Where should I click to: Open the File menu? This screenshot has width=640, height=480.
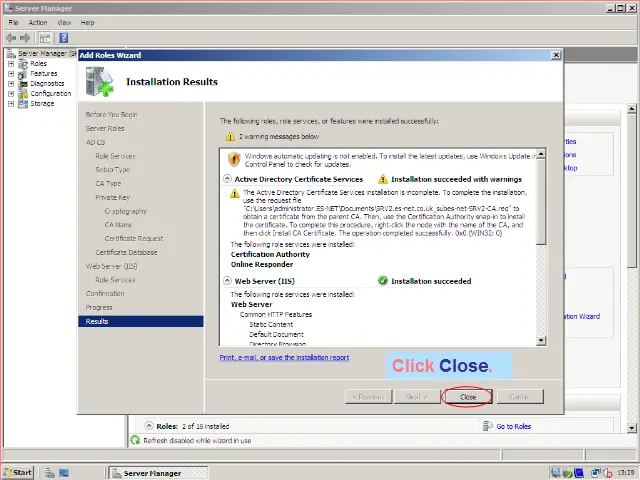13,23
